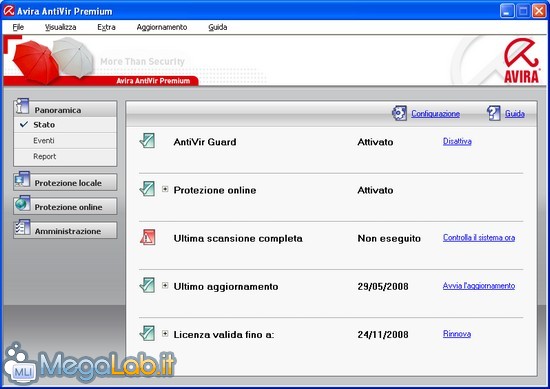Click the Licenza valida fino a label

click(x=224, y=335)
